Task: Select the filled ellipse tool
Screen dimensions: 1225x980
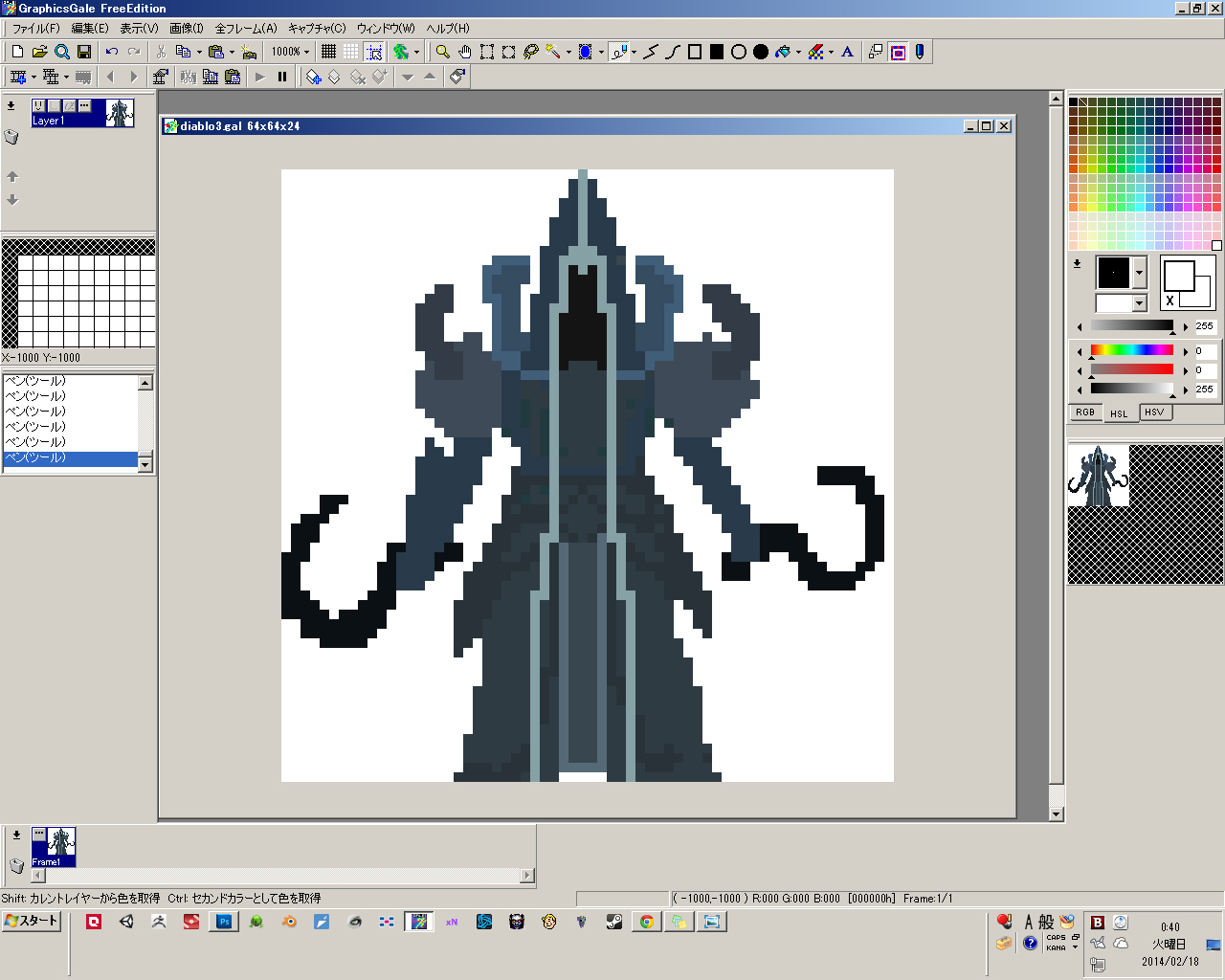Action: coord(761,52)
